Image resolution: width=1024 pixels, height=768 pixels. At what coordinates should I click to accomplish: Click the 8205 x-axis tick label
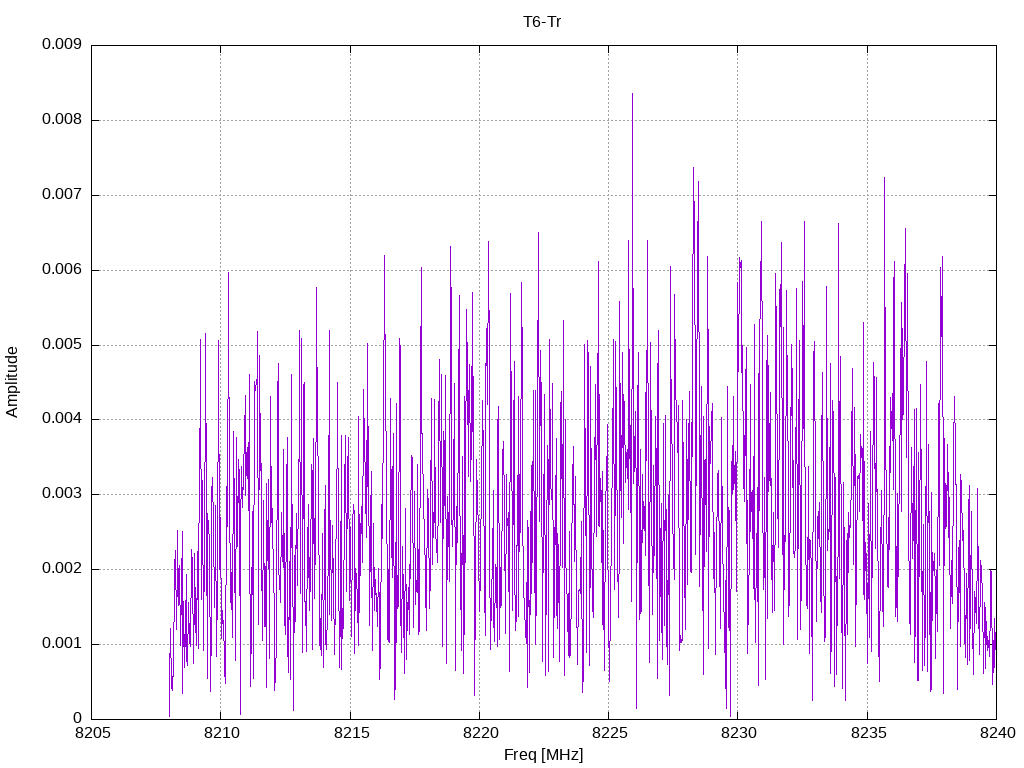pos(93,733)
